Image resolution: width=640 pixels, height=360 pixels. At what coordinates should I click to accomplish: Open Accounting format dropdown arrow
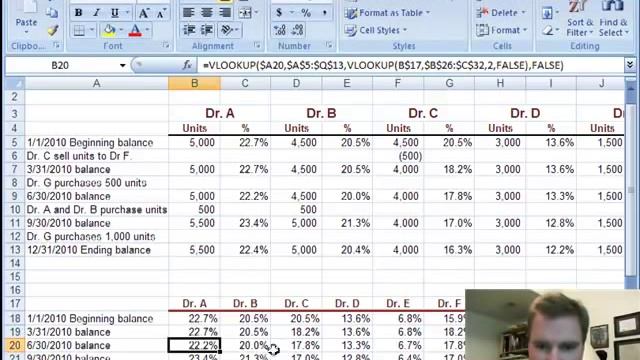(291, 13)
